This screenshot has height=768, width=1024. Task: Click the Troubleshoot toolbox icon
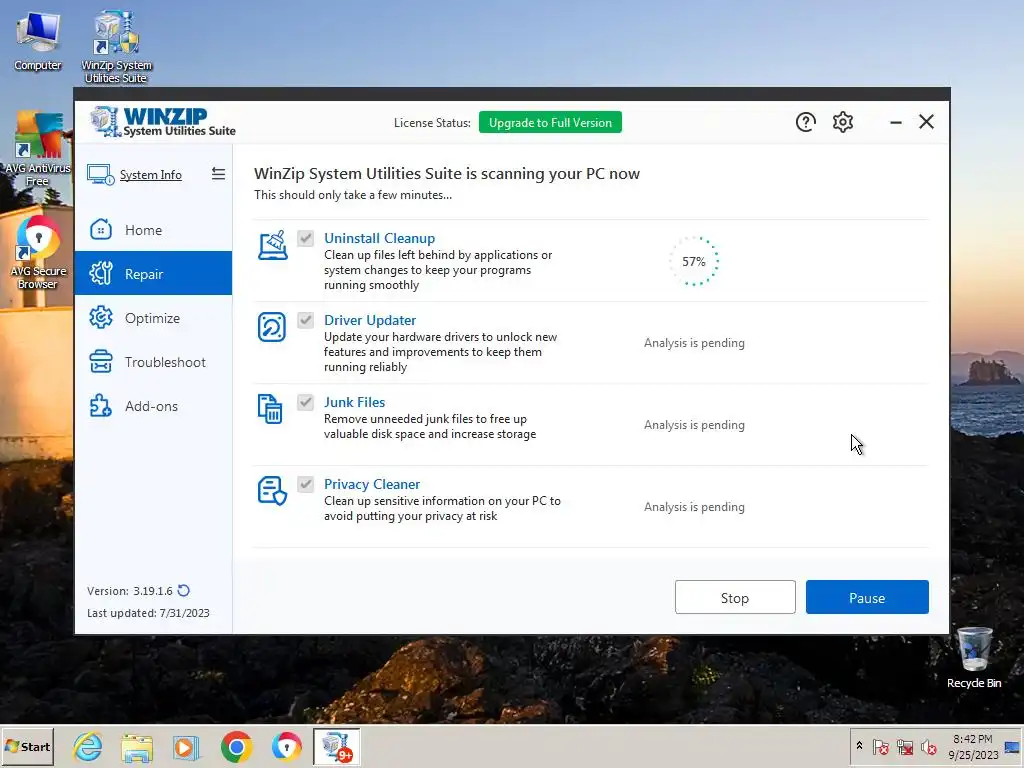pyautogui.click(x=101, y=362)
